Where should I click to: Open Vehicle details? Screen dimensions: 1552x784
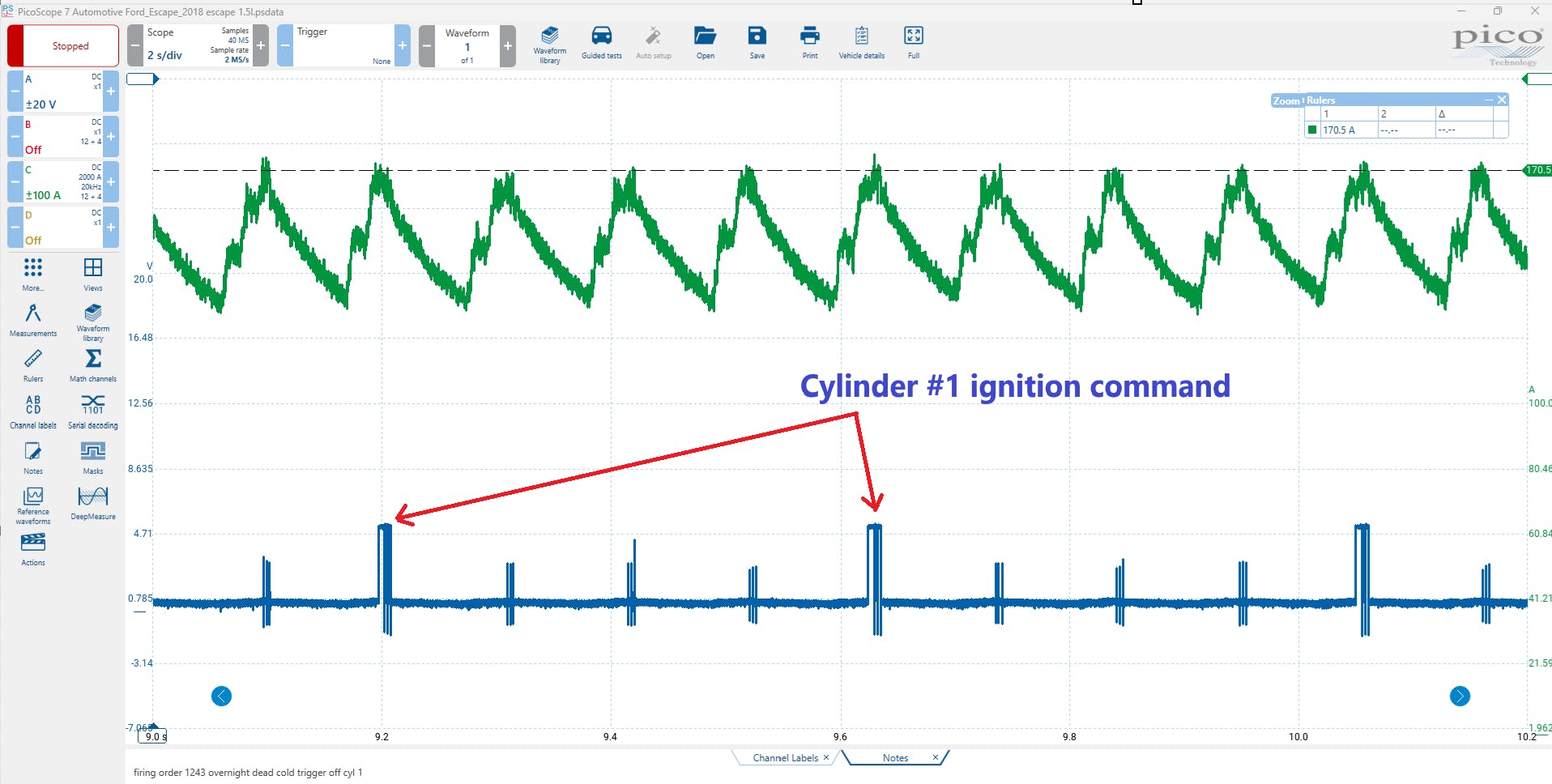861,42
